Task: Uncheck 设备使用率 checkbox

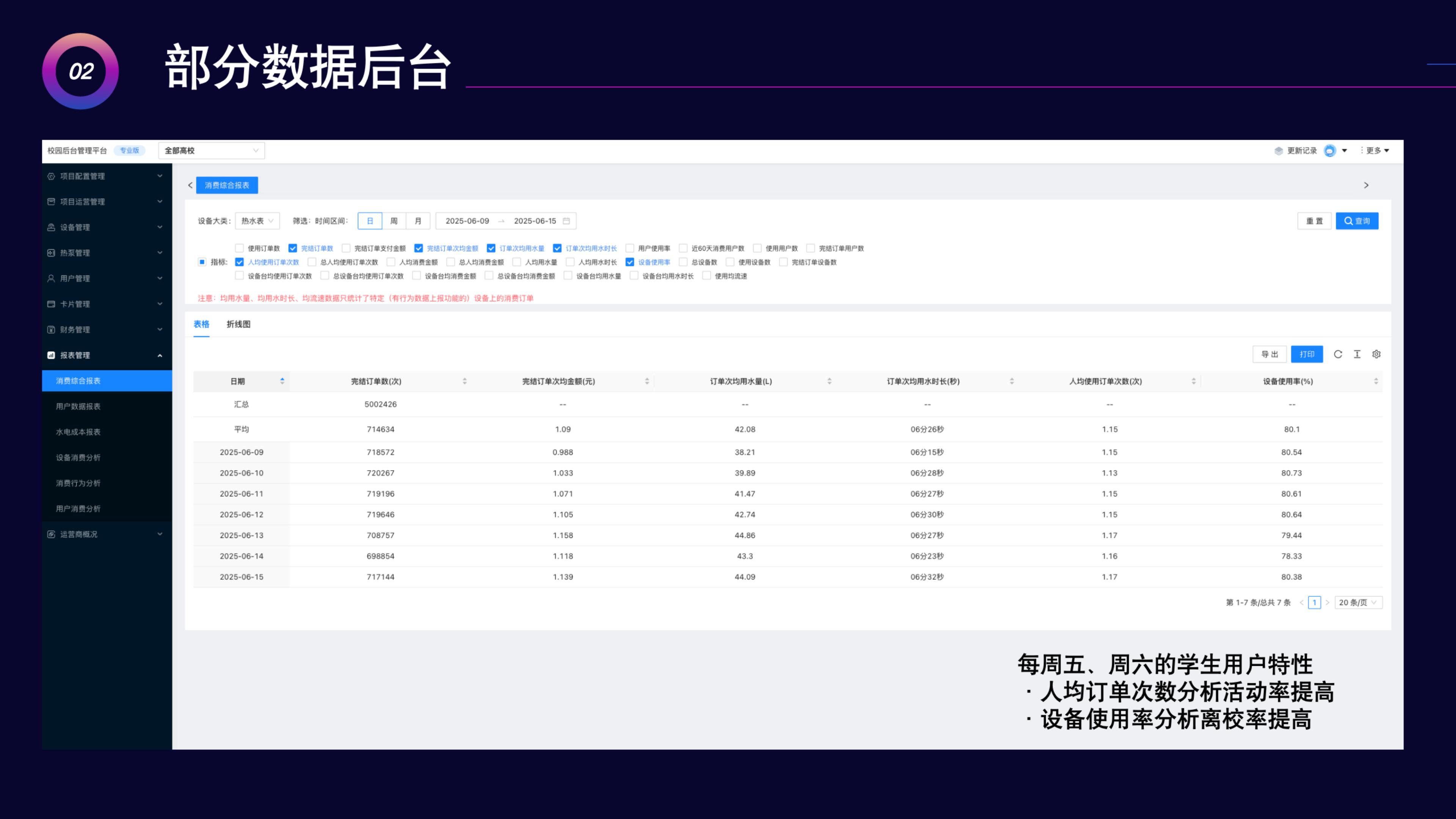Action: (630, 262)
